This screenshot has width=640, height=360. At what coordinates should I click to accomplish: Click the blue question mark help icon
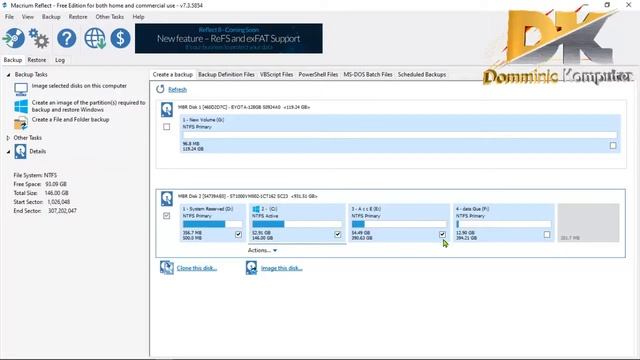coord(67,38)
